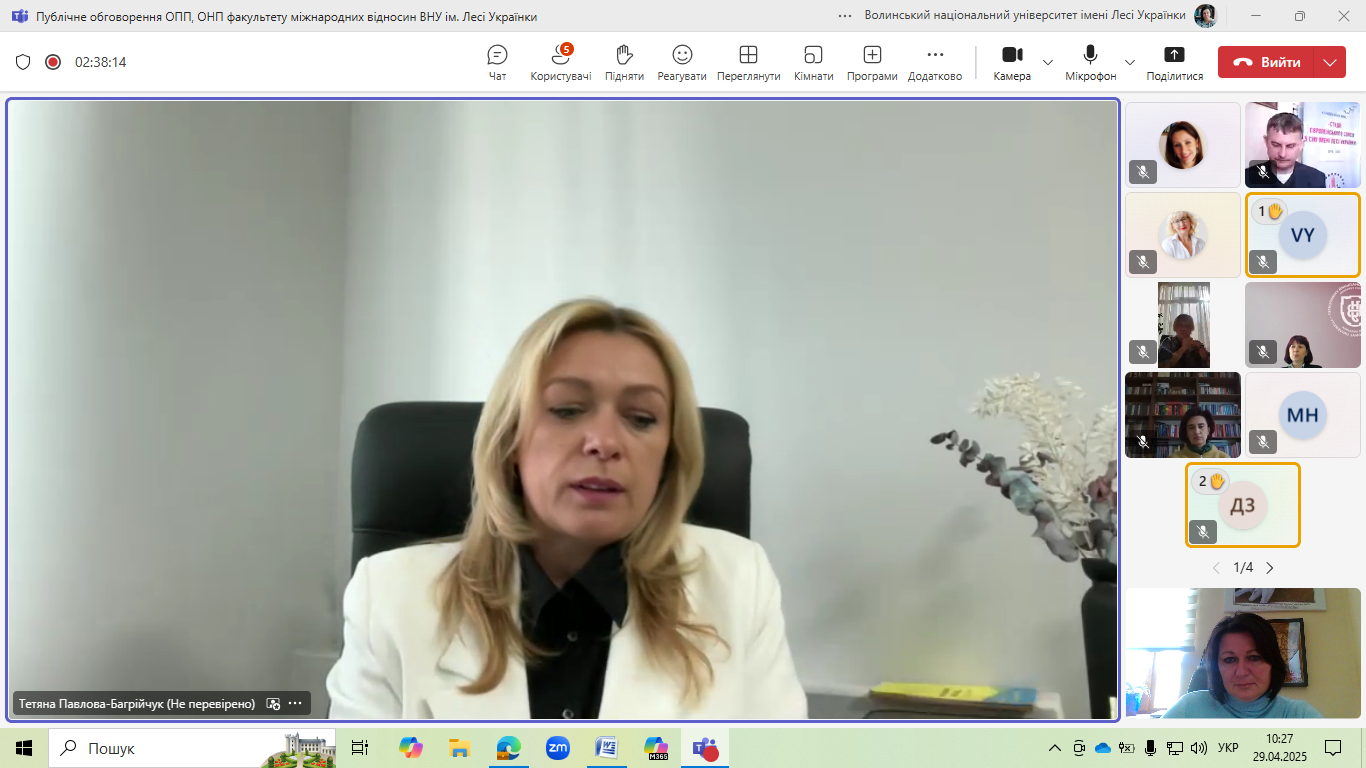Viewport: 1366px width, 768px height.
Task: Open the Zoom app in taskbar
Action: click(x=557, y=748)
